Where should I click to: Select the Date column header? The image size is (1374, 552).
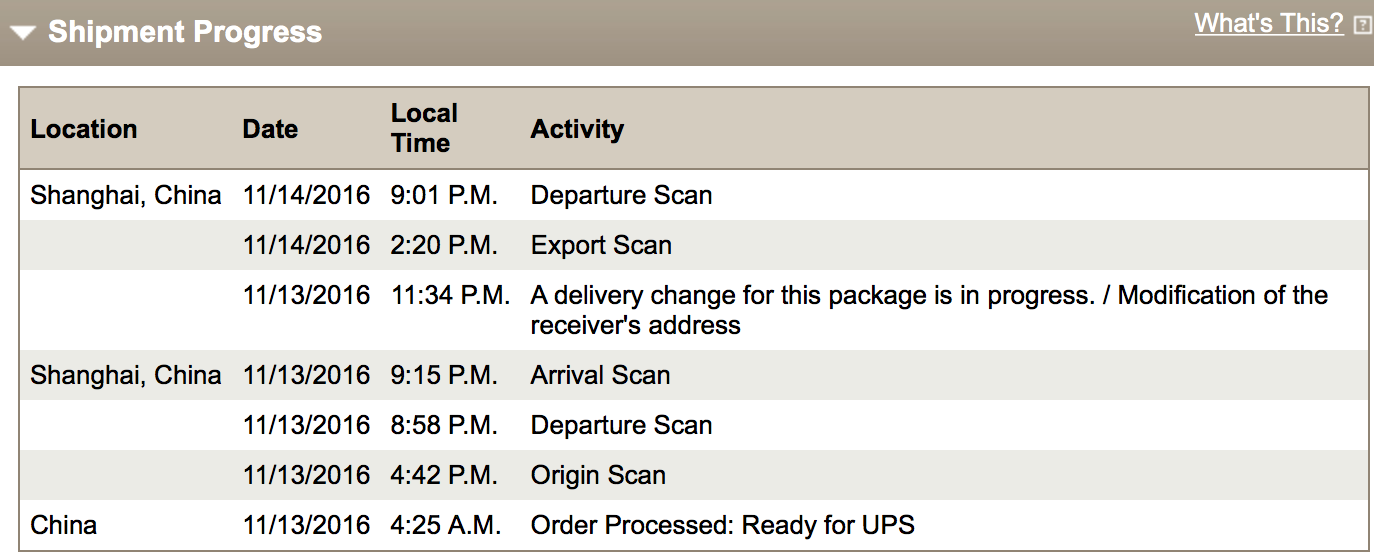pos(270,129)
